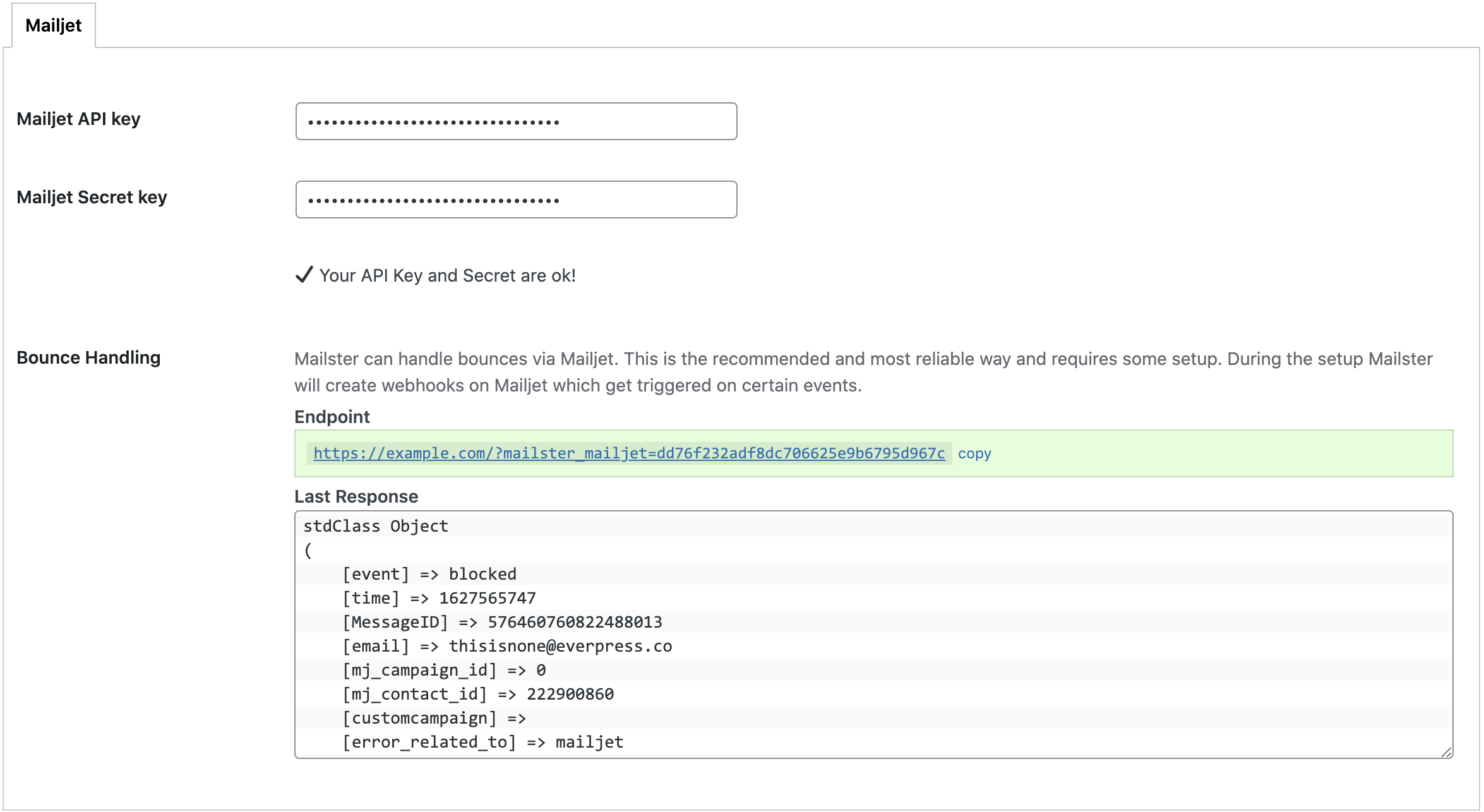Click the "[MessageID] => 576460760822488013" line
Image resolution: width=1484 pixels, height=812 pixels.
[502, 622]
